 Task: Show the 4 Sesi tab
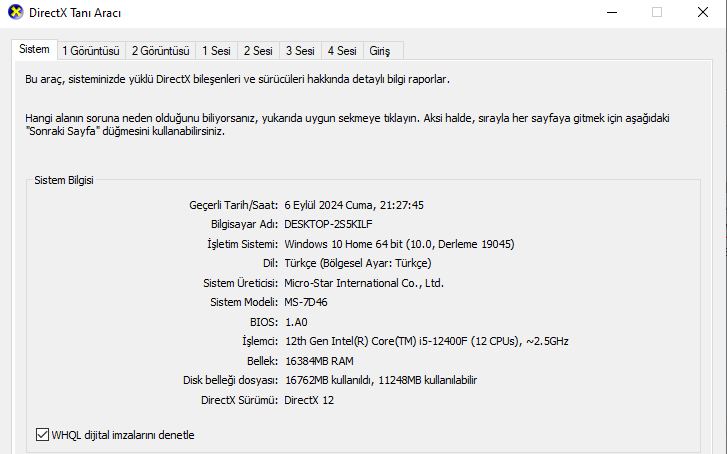coord(342,51)
